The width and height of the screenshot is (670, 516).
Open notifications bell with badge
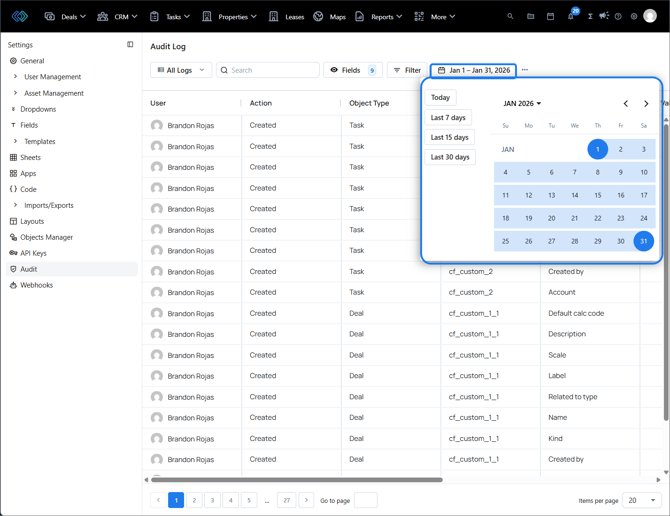tap(571, 16)
